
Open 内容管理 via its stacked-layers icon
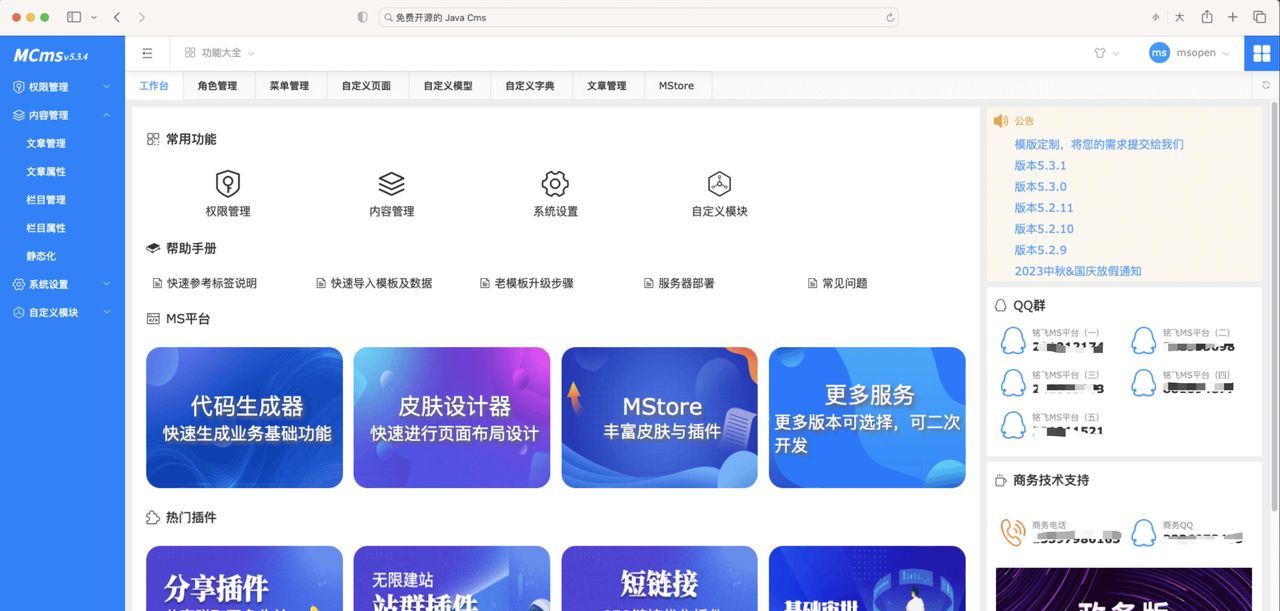click(391, 185)
